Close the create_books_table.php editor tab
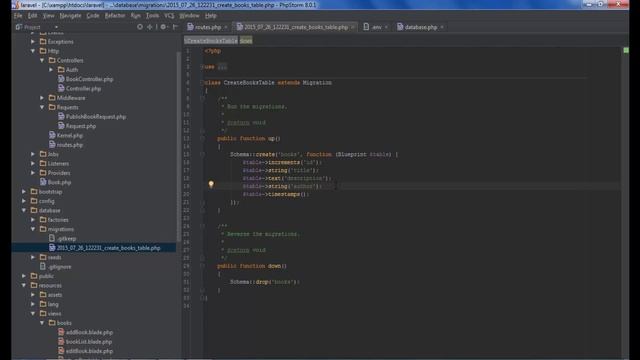Screen dimensions: 640x360 click(353, 27)
